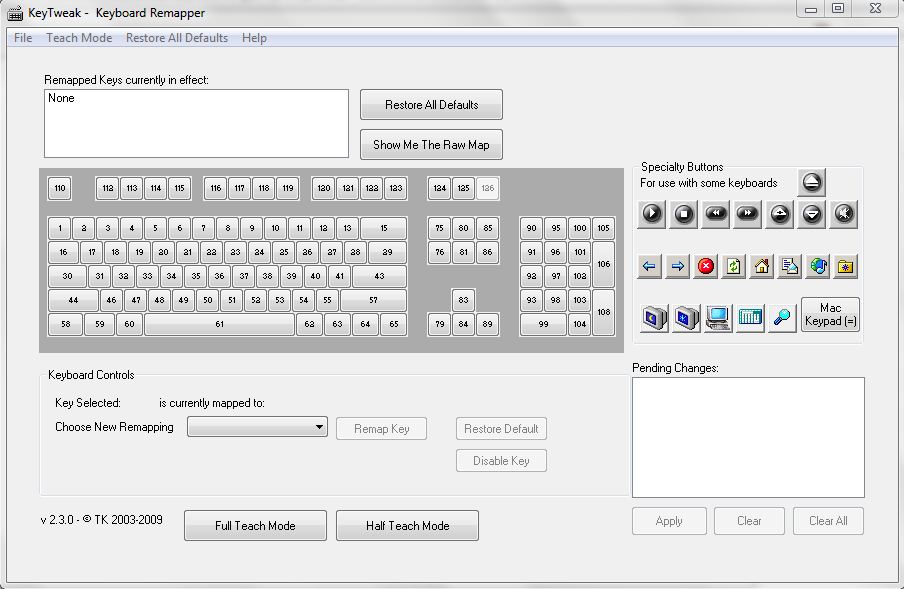The image size is (904, 589).
Task: Select keyboard key 16
Action: click(x=63, y=252)
